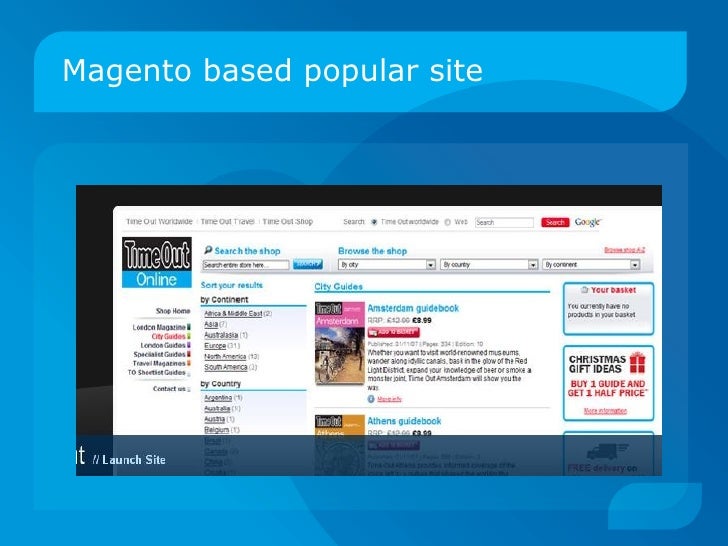
Task: Open City Guides category in sidebar
Action: pos(169,336)
